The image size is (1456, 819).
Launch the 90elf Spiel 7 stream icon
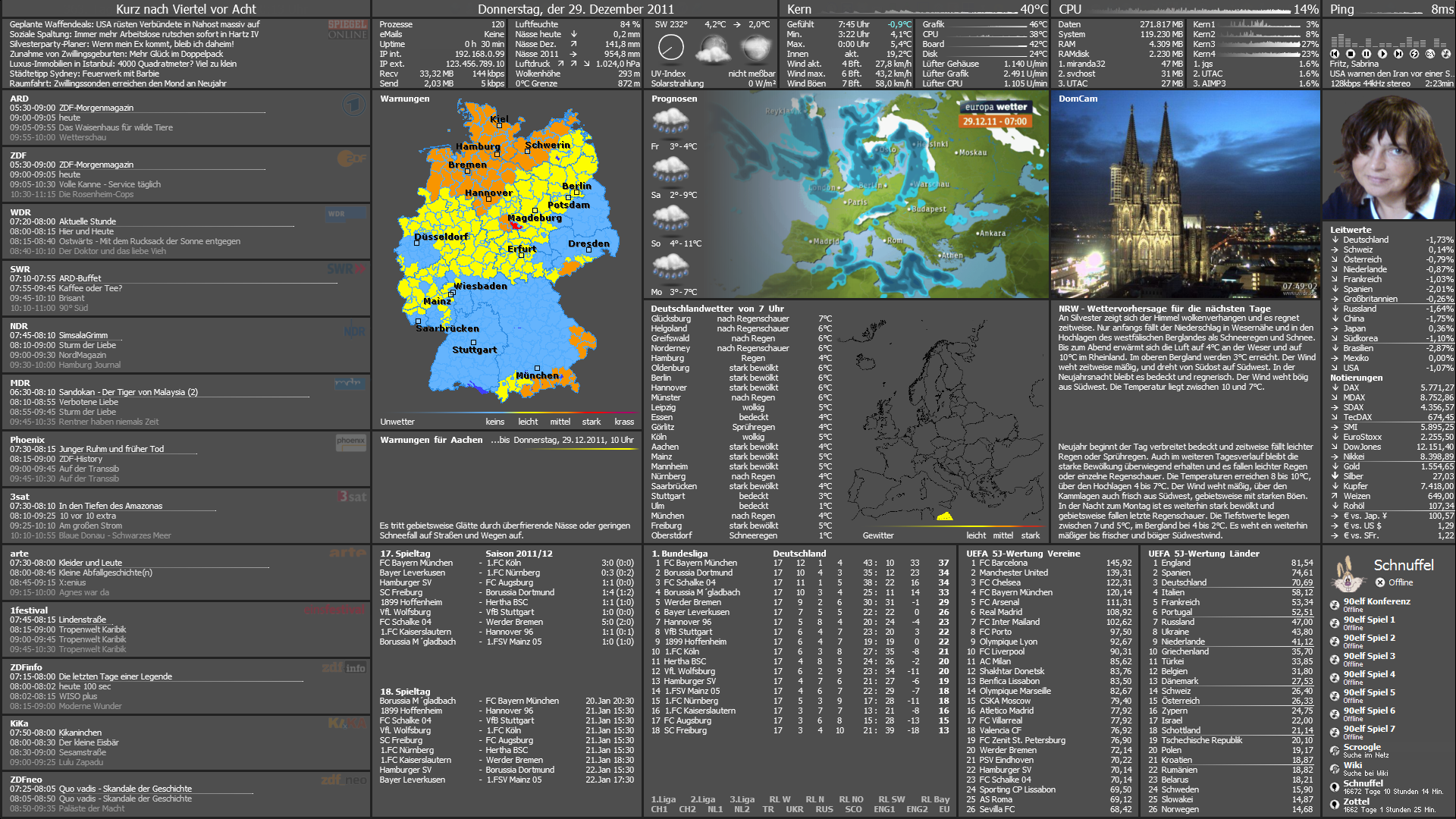point(1335,733)
